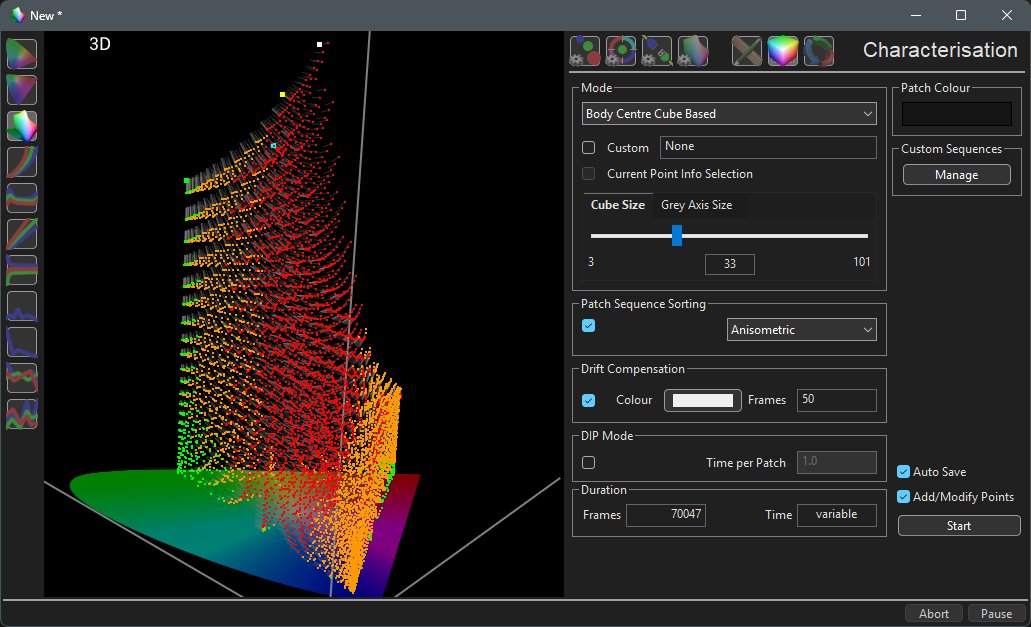Enable the DIP Mode checkbox
Viewport: 1031px width, 627px height.
tap(588, 463)
